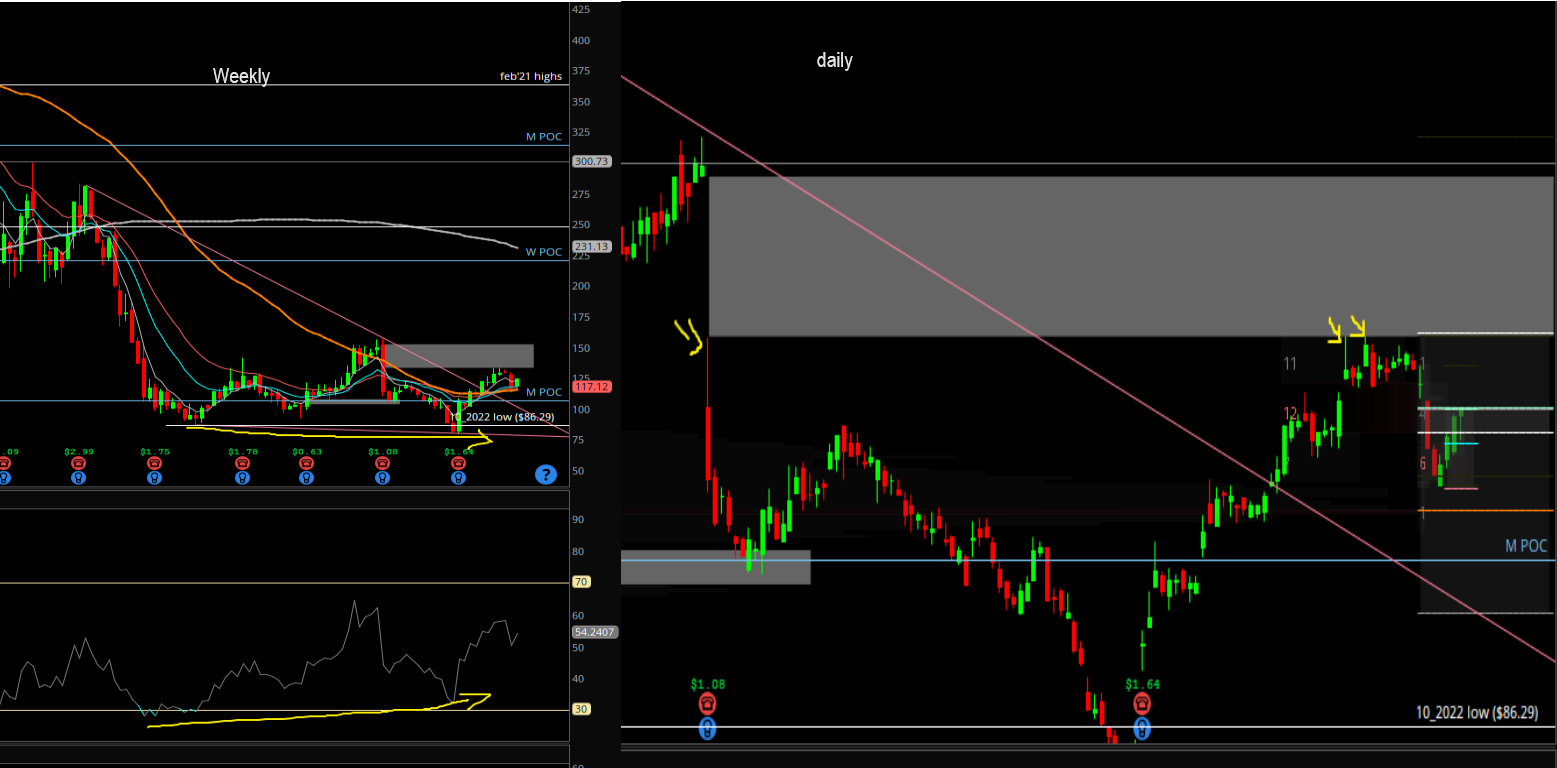Click the "daily" chart title text

tap(834, 60)
